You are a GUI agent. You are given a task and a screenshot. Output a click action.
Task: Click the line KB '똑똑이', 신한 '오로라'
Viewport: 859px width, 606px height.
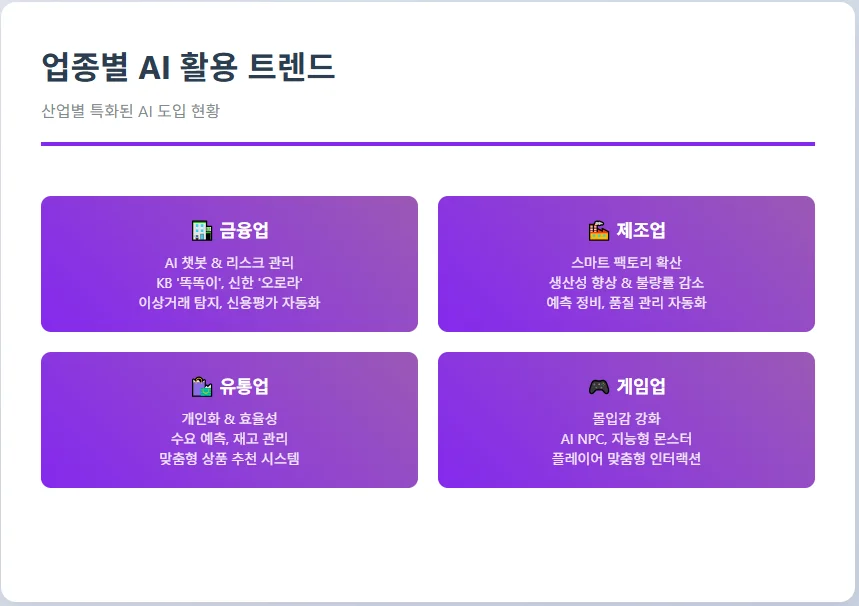point(229,282)
